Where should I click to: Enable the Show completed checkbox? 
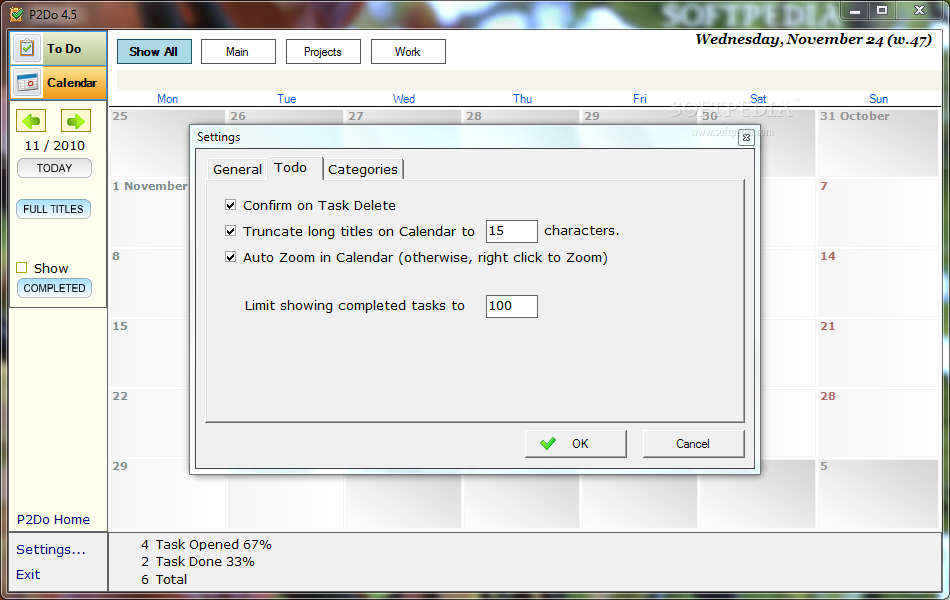click(22, 268)
